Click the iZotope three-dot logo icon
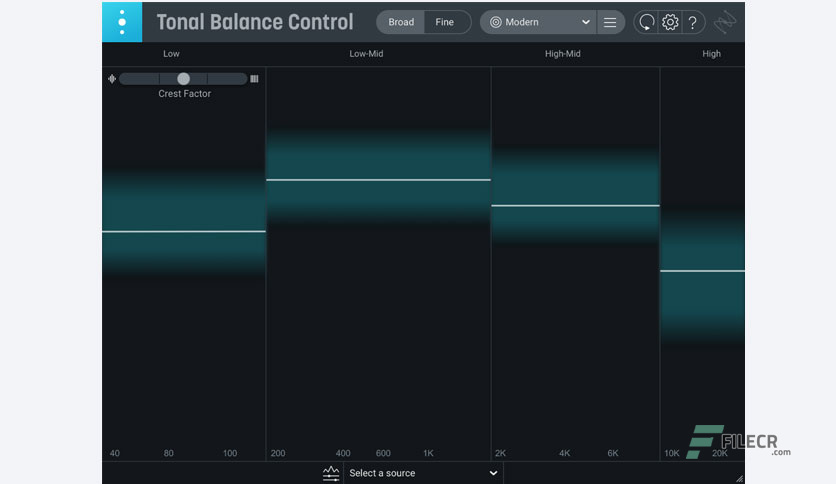The image size is (836, 484). tap(122, 22)
